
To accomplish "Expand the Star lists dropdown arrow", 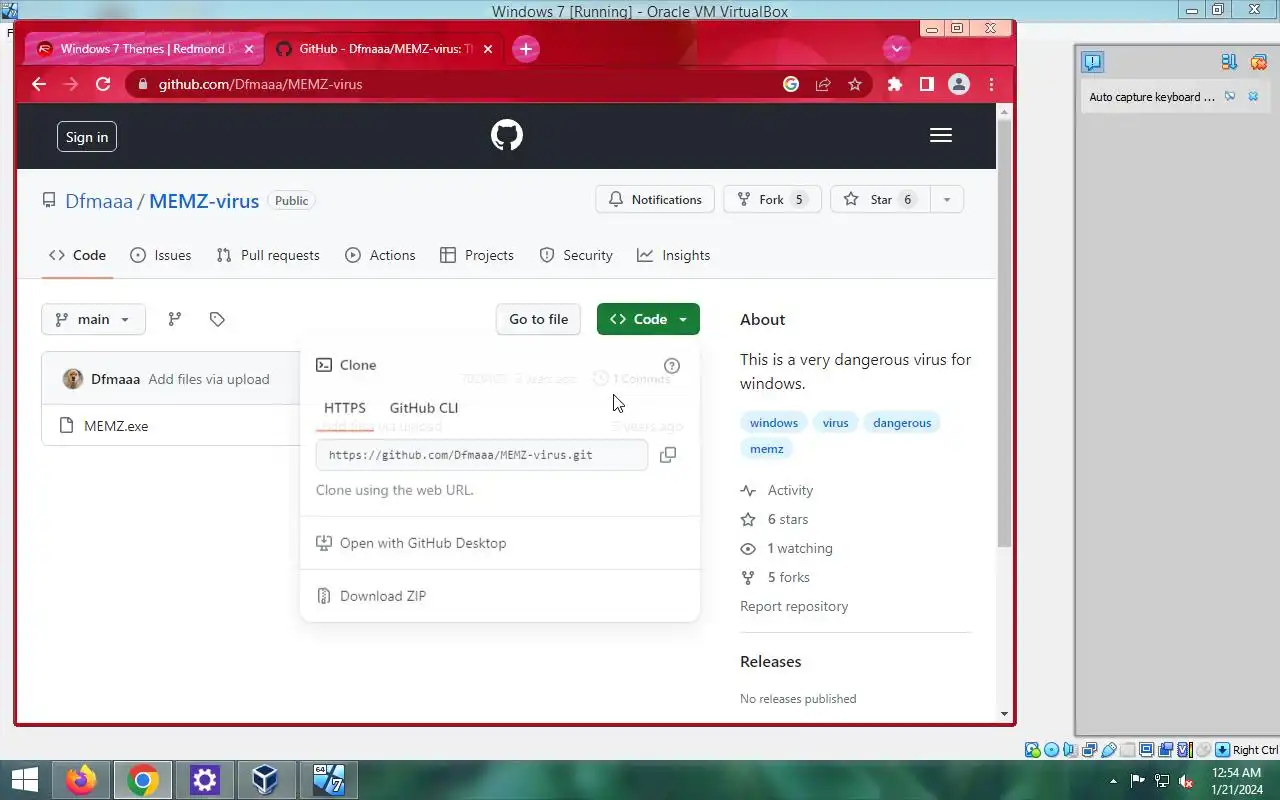I will (946, 199).
